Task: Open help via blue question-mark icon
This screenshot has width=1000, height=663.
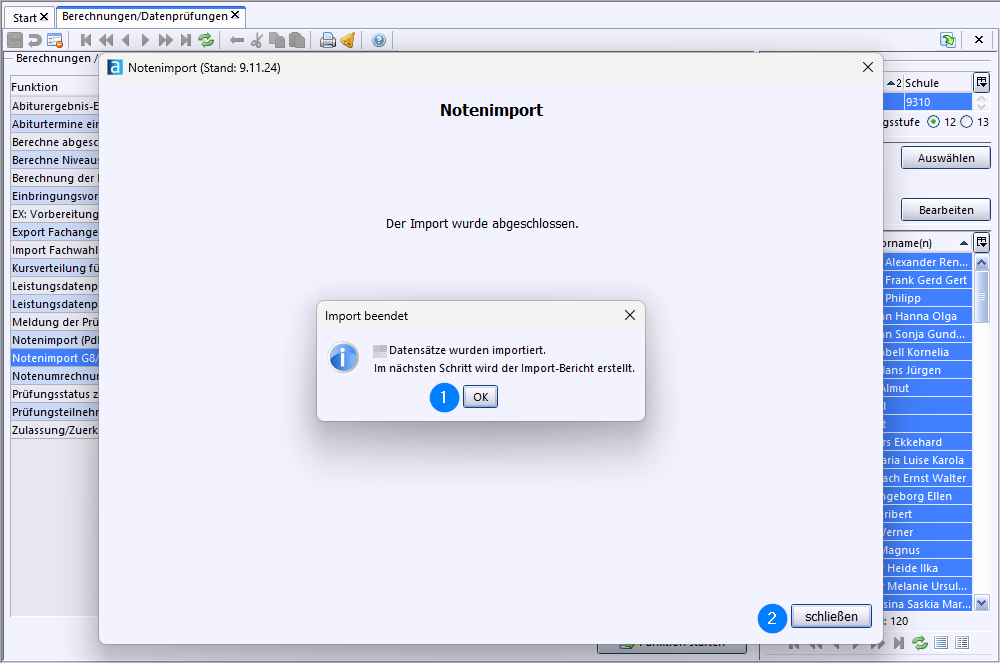Action: click(379, 40)
